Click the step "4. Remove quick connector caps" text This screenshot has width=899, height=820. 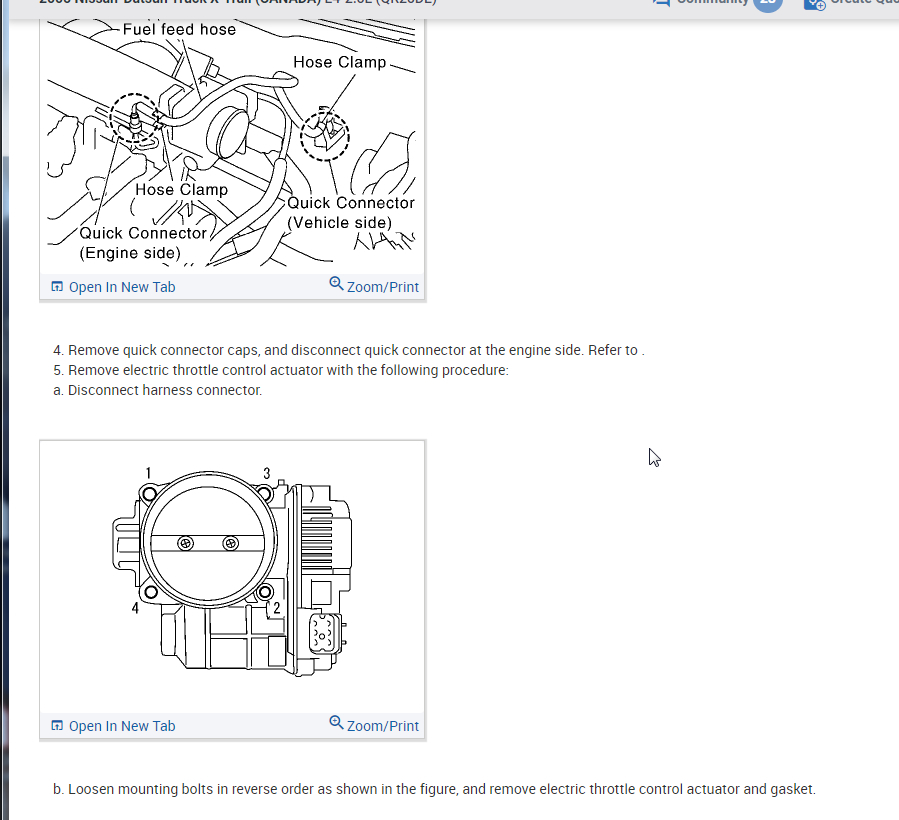(x=349, y=350)
